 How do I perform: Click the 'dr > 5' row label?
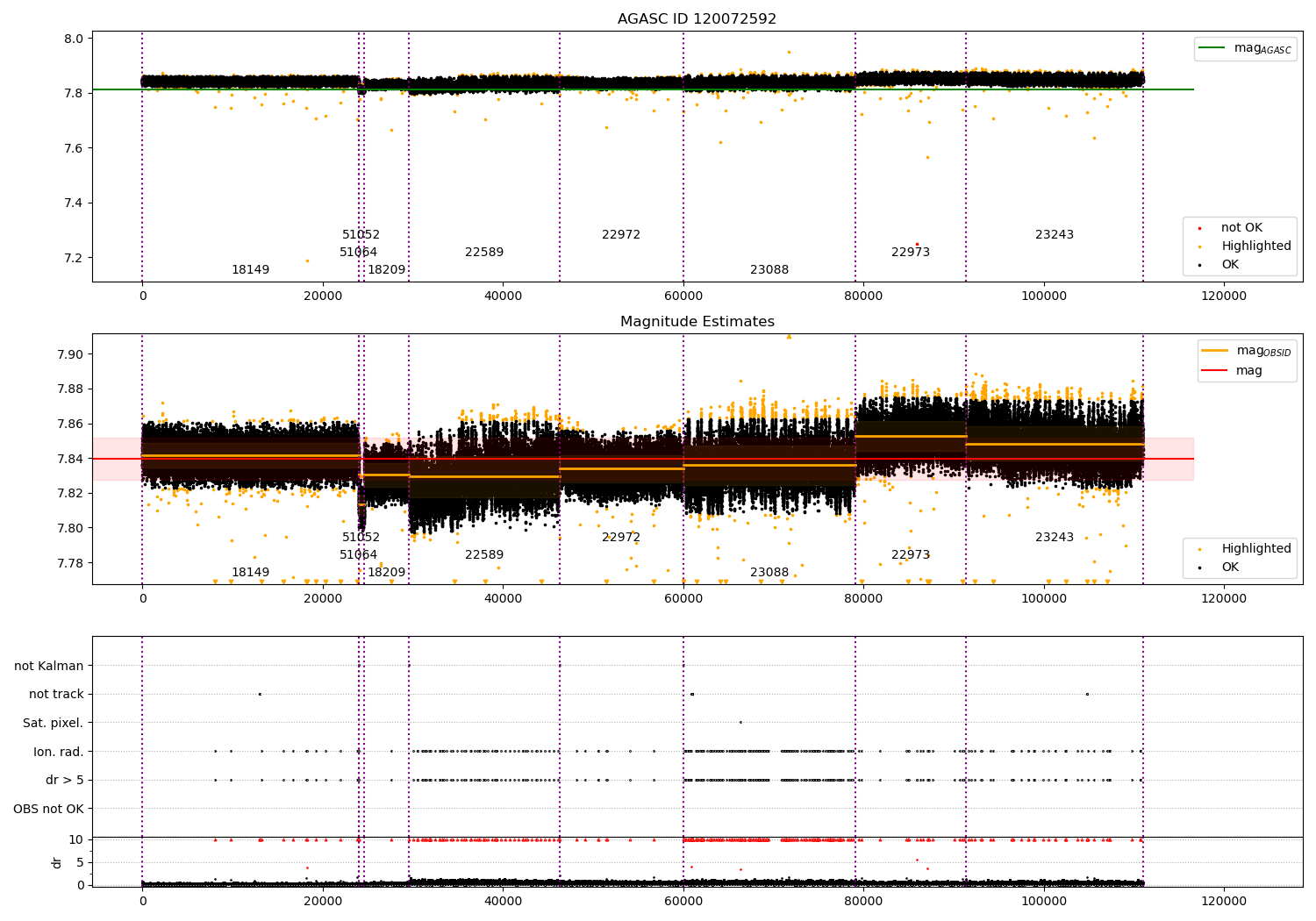tap(65, 781)
